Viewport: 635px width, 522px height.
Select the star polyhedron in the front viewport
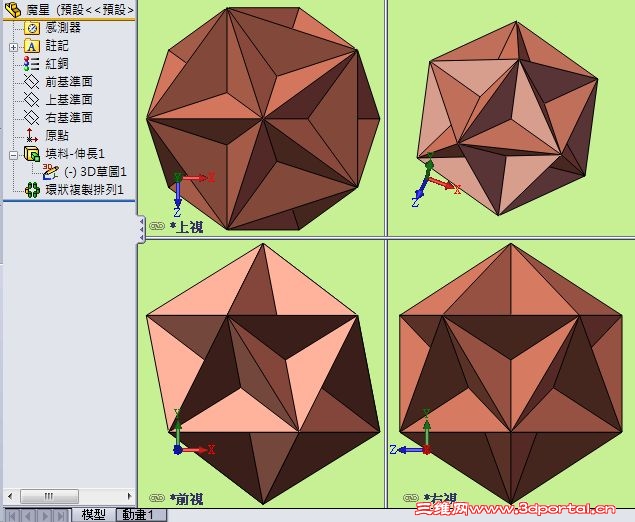263,374
